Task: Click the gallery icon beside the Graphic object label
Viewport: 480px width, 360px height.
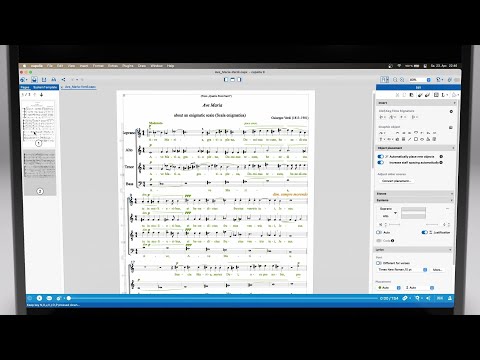Action: [451, 127]
